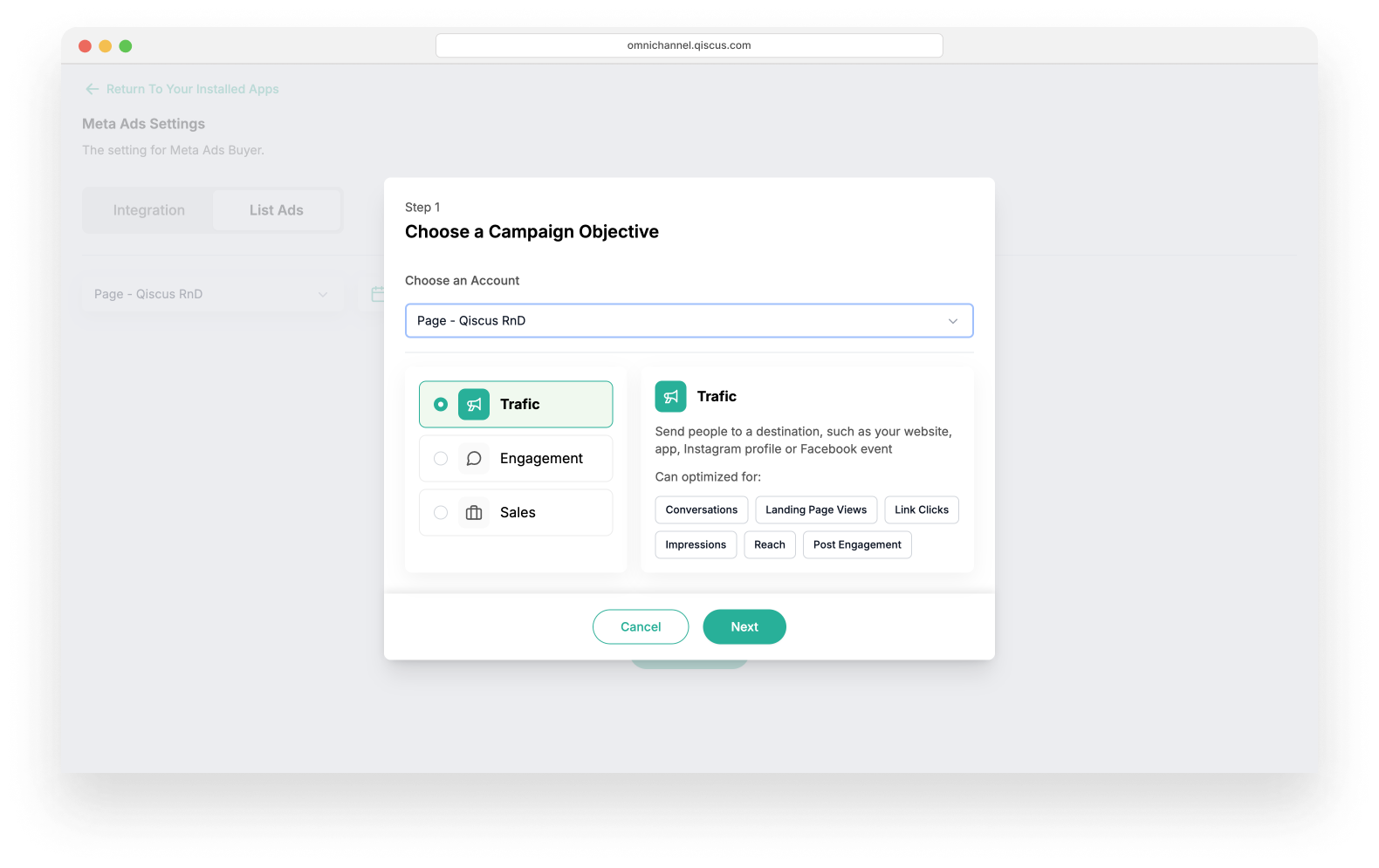Click the Sales briefcase icon
The width and height of the screenshot is (1379, 868).
(474, 512)
